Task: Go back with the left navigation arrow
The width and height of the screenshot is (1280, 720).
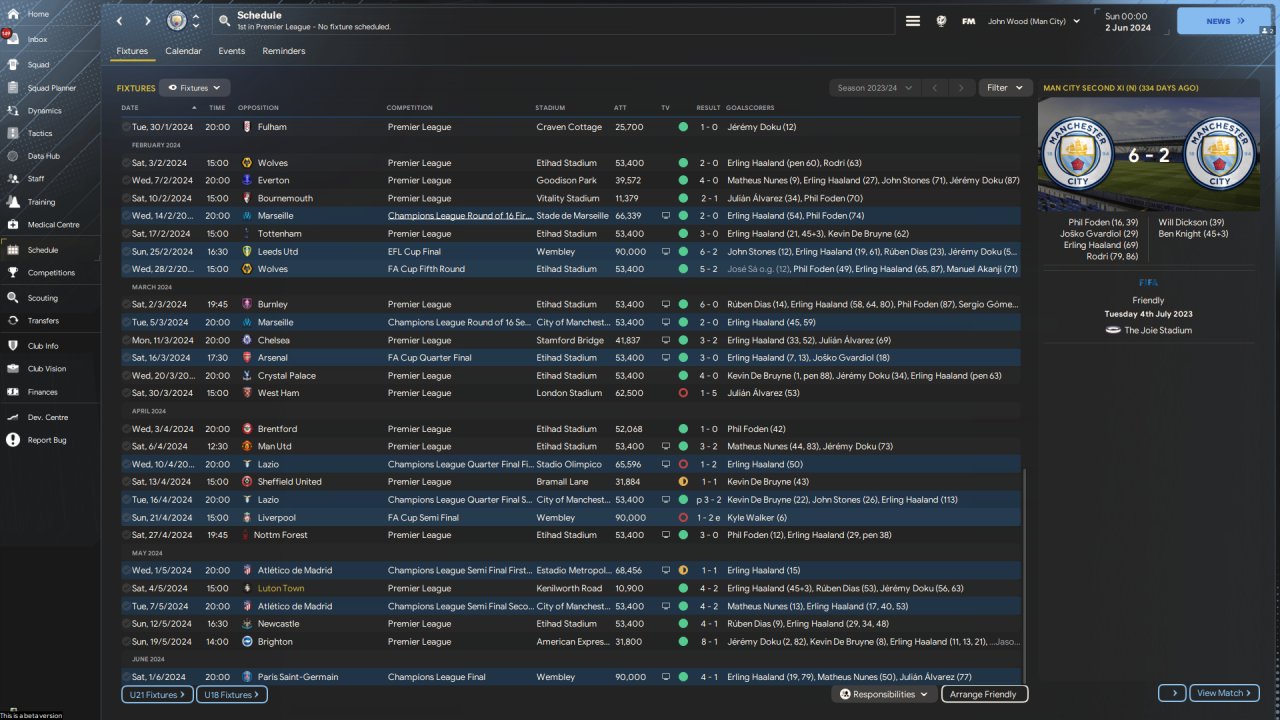Action: (x=120, y=21)
